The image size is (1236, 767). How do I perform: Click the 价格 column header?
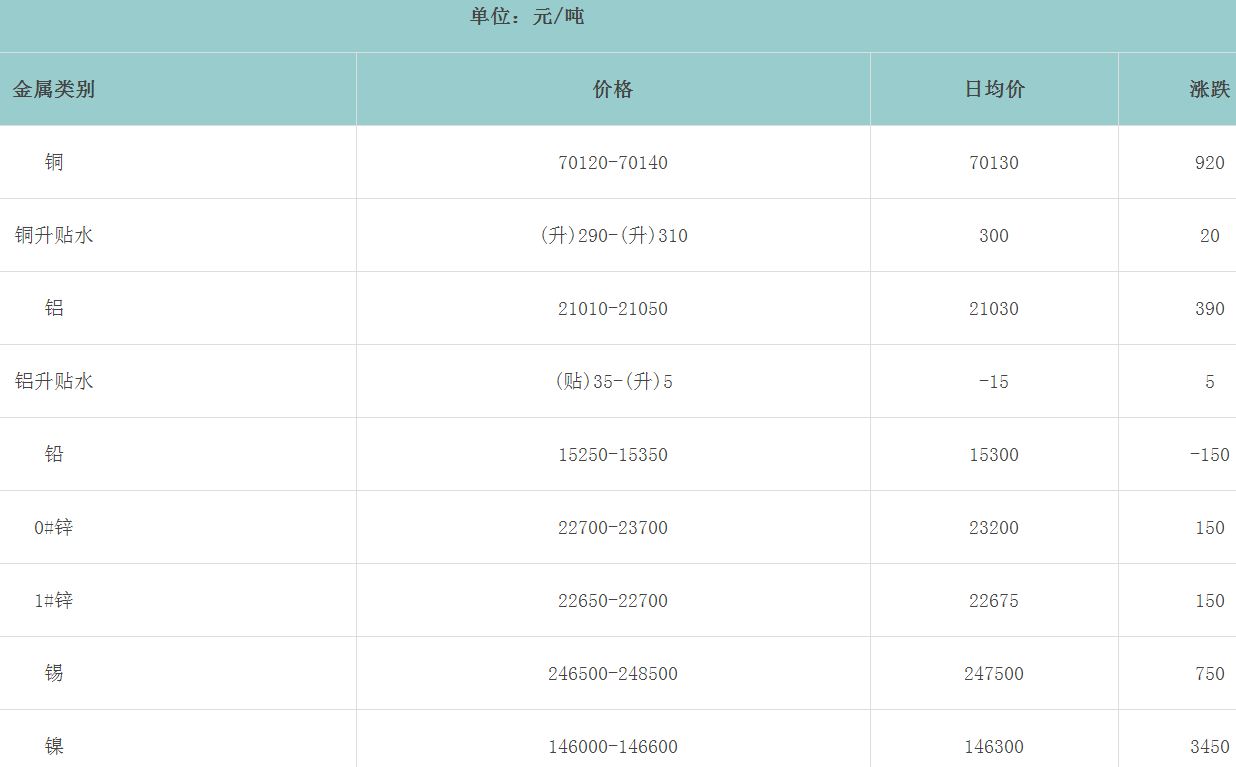pos(613,89)
